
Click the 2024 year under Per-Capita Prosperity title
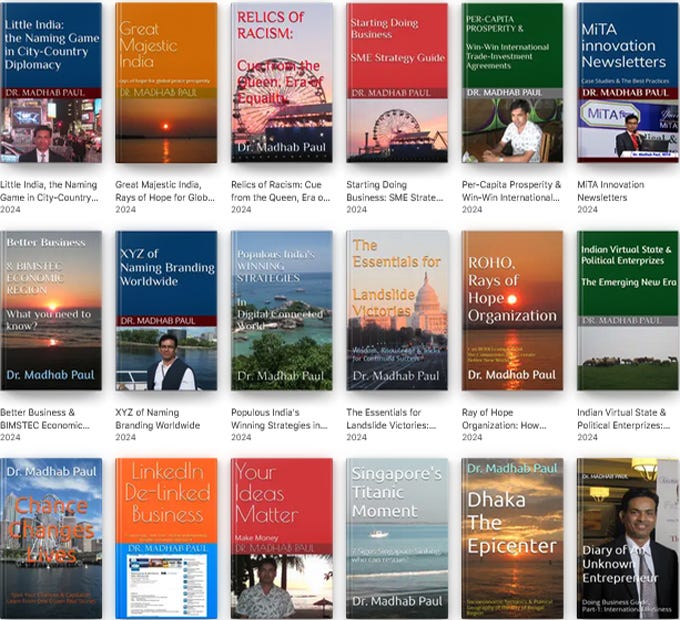[x=472, y=209]
